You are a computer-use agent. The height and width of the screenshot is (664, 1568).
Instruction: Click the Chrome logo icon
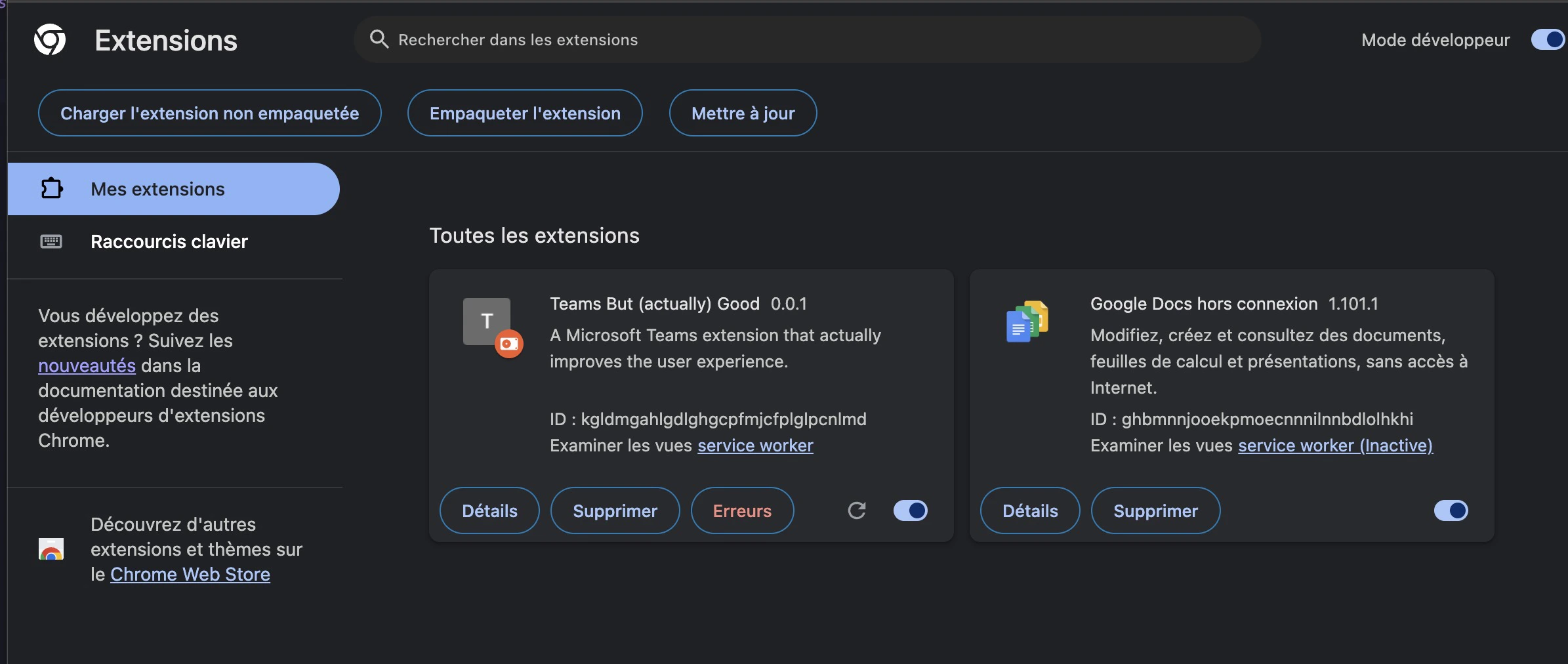coord(50,39)
